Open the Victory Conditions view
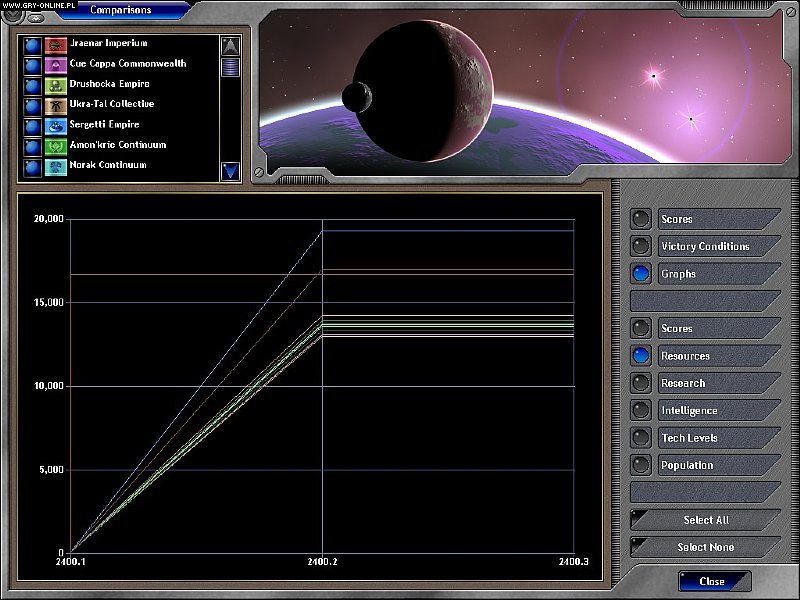Image resolution: width=800 pixels, height=600 pixels. (x=705, y=246)
